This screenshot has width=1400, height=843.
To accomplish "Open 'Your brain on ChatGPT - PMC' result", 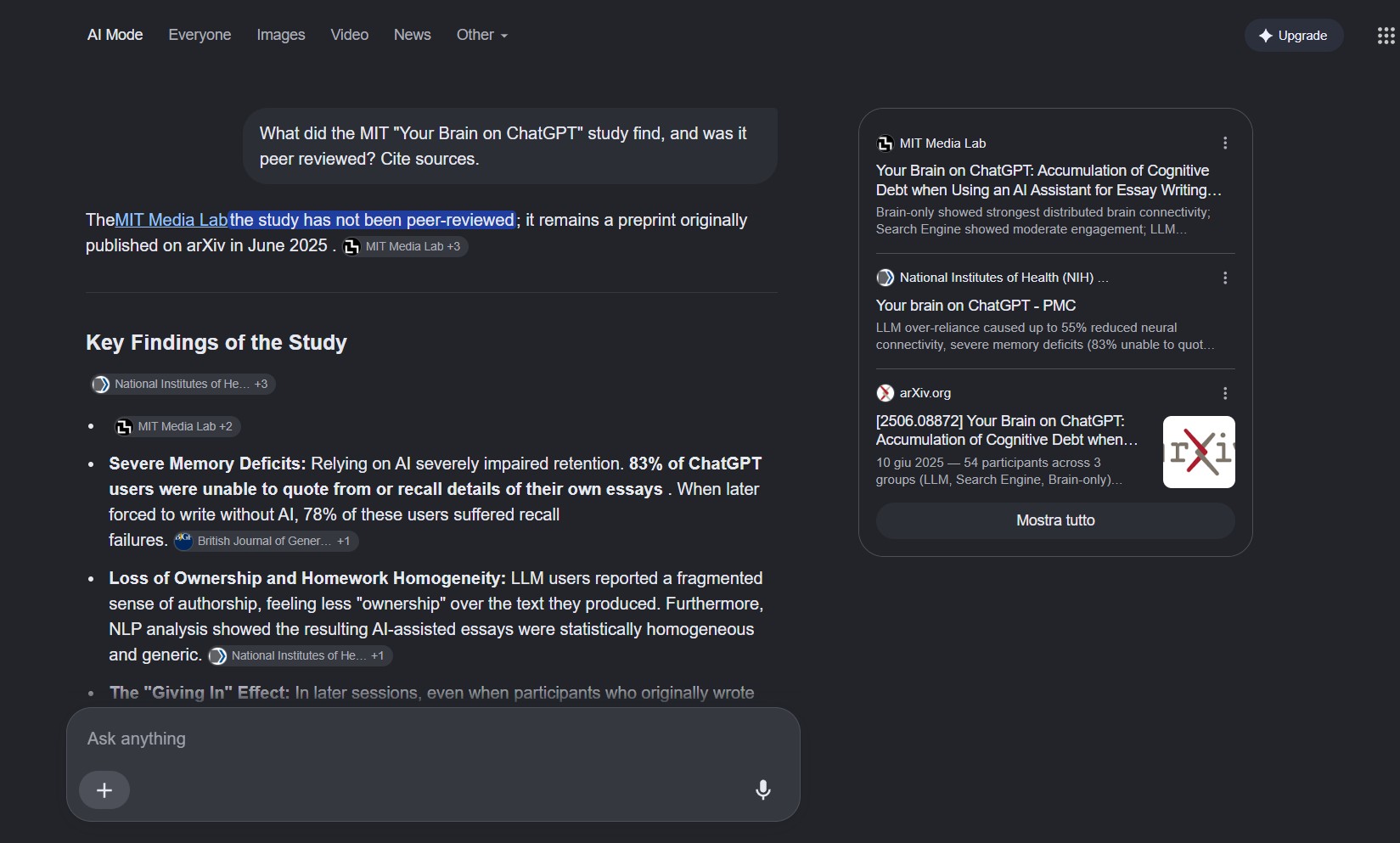I will coord(976,306).
